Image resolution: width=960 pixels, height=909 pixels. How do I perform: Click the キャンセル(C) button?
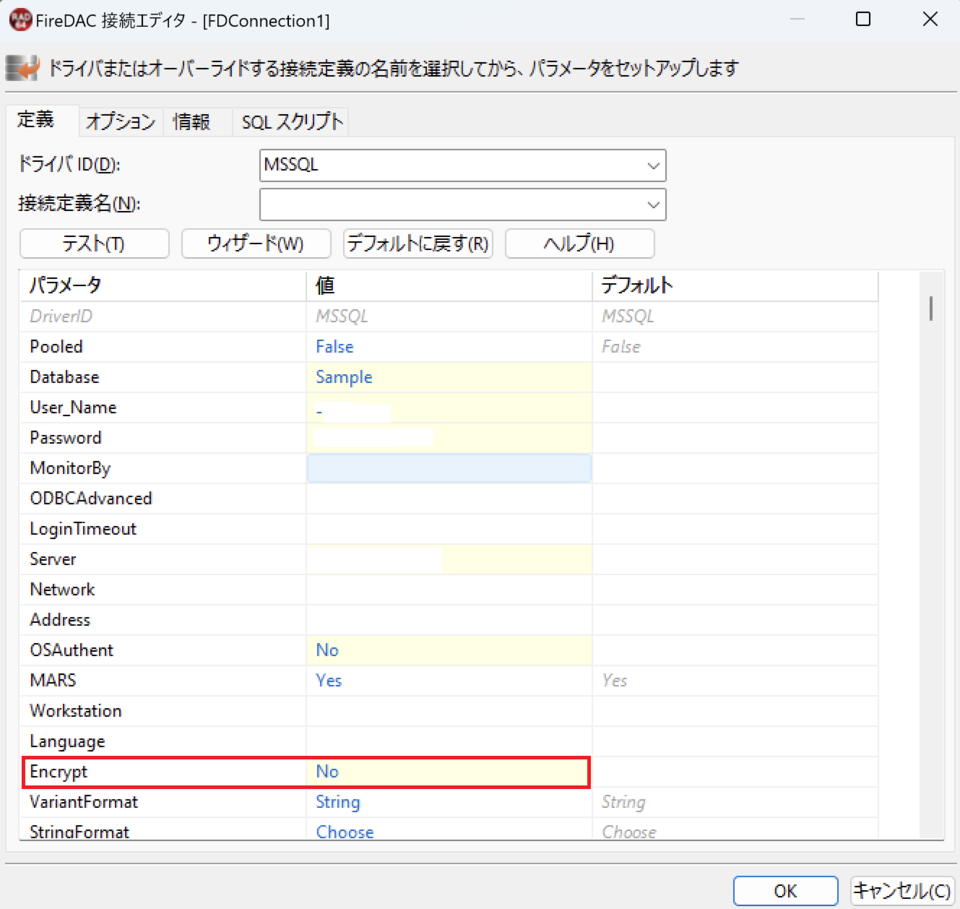902,891
